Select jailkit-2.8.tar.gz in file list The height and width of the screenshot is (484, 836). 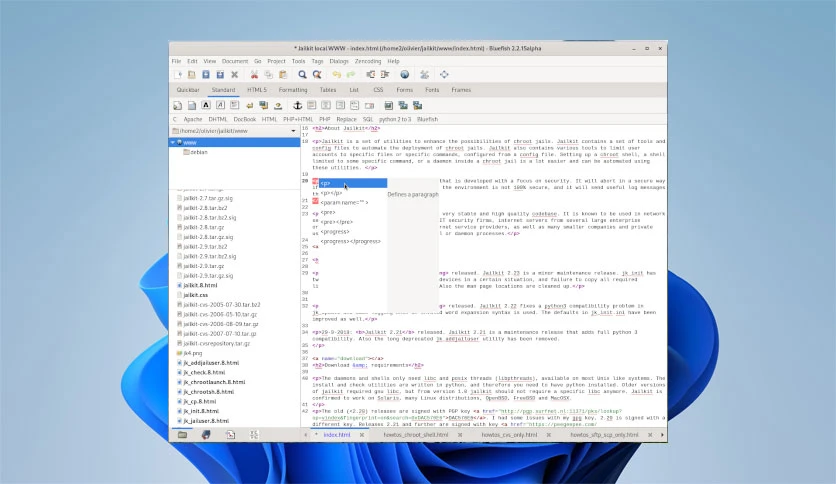203,227
